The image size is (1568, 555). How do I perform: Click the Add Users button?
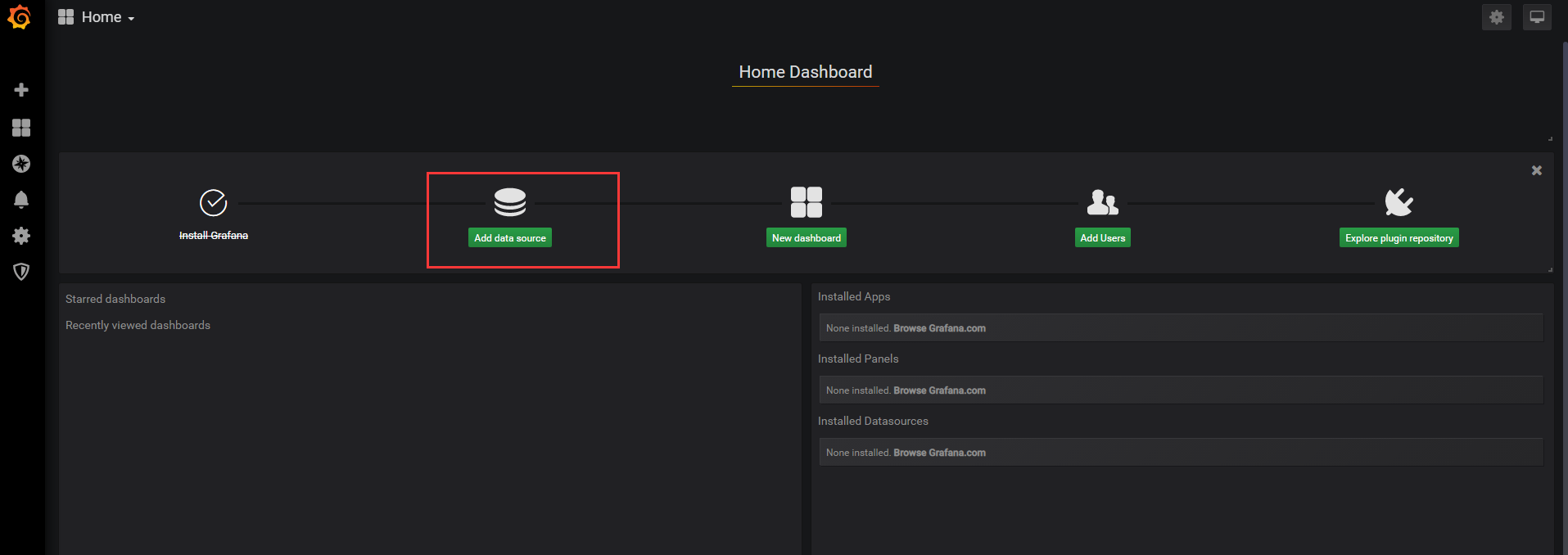point(1103,238)
